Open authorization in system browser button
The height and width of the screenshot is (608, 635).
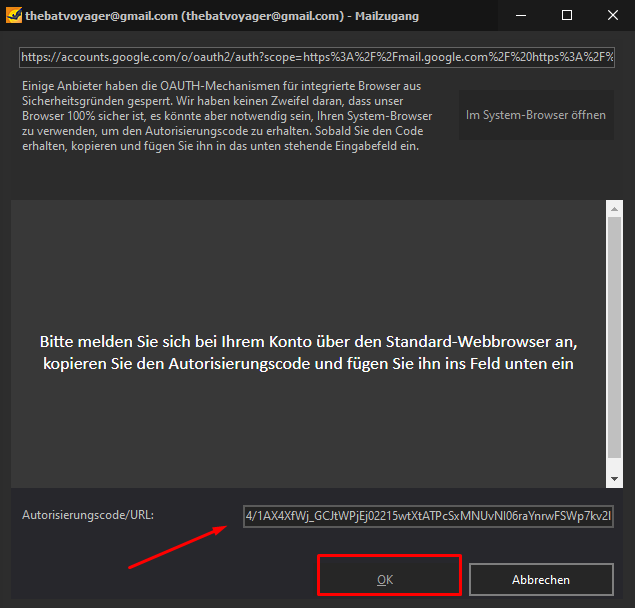[536, 115]
